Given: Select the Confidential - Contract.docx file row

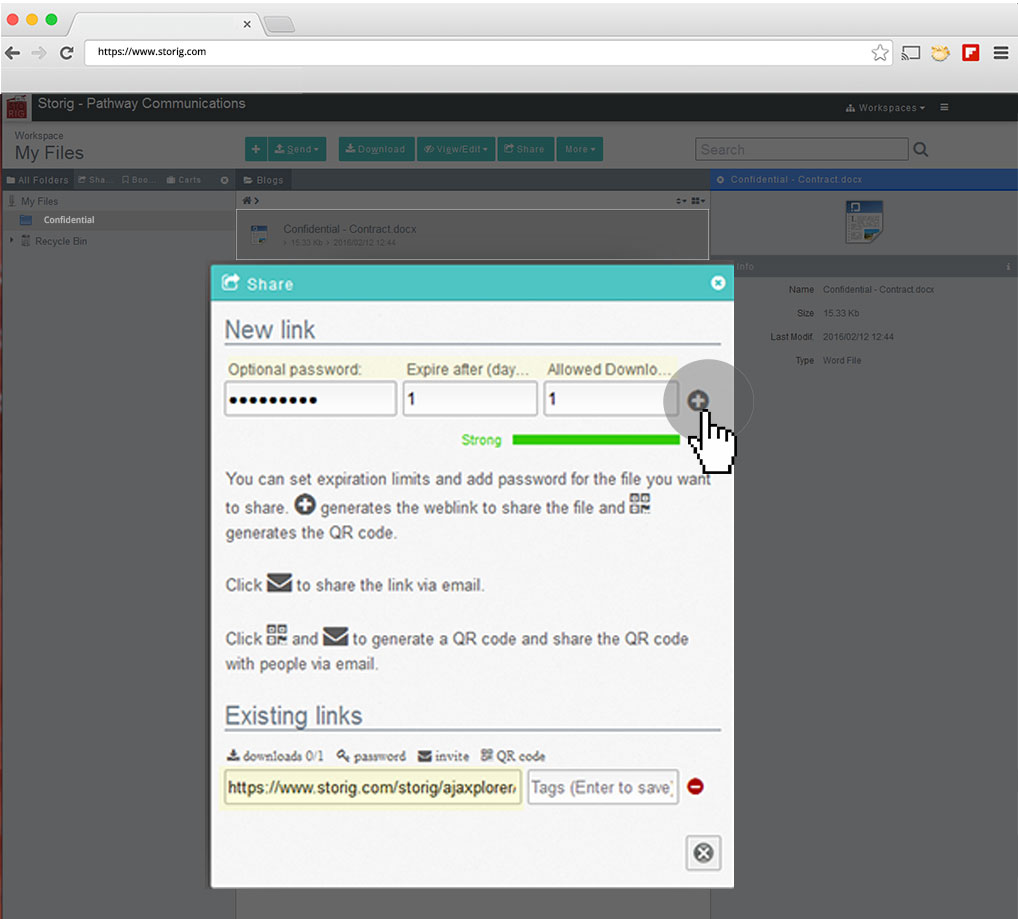Looking at the screenshot, I should [472, 234].
